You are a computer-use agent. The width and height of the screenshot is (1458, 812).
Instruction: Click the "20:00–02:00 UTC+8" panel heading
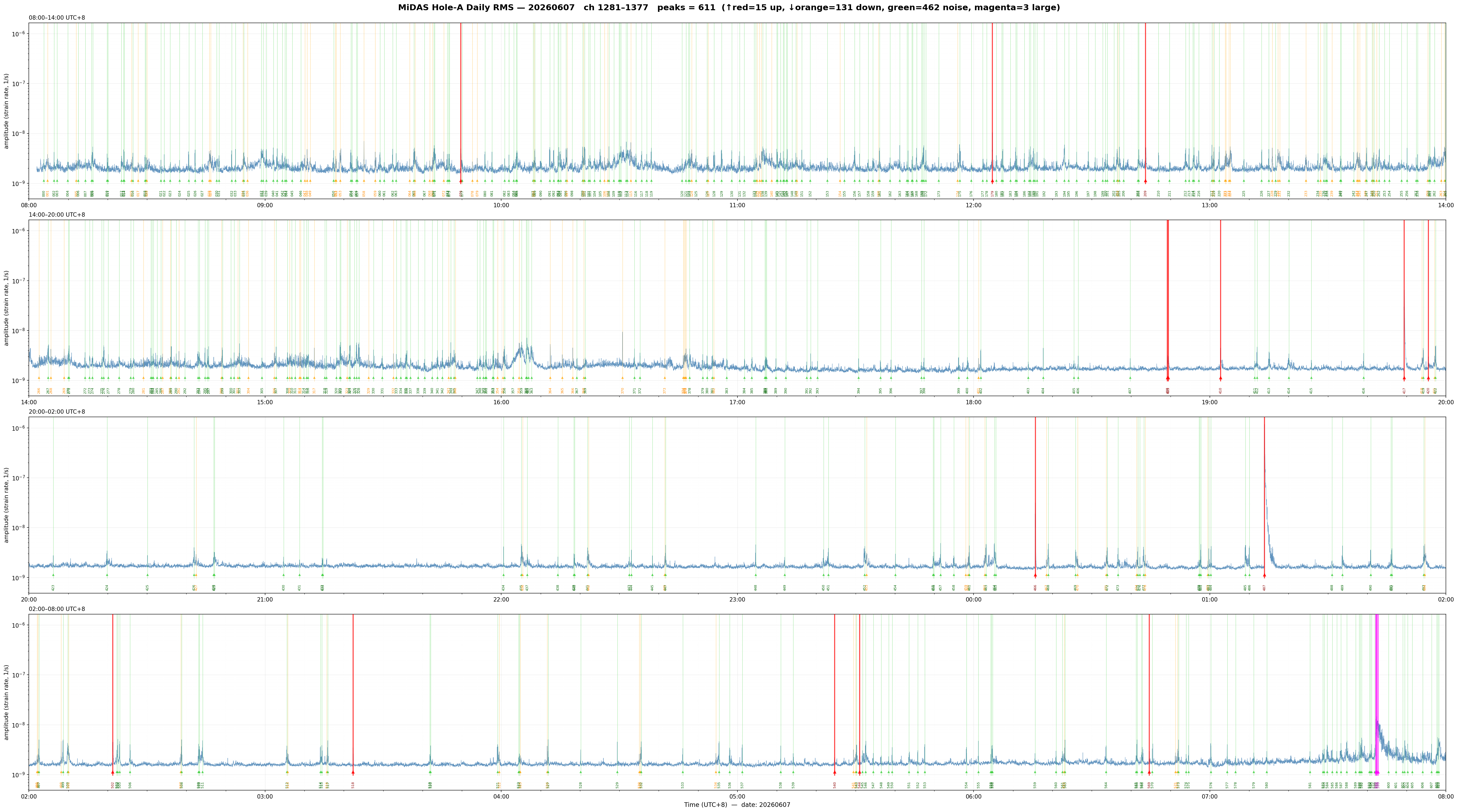pyautogui.click(x=57, y=412)
